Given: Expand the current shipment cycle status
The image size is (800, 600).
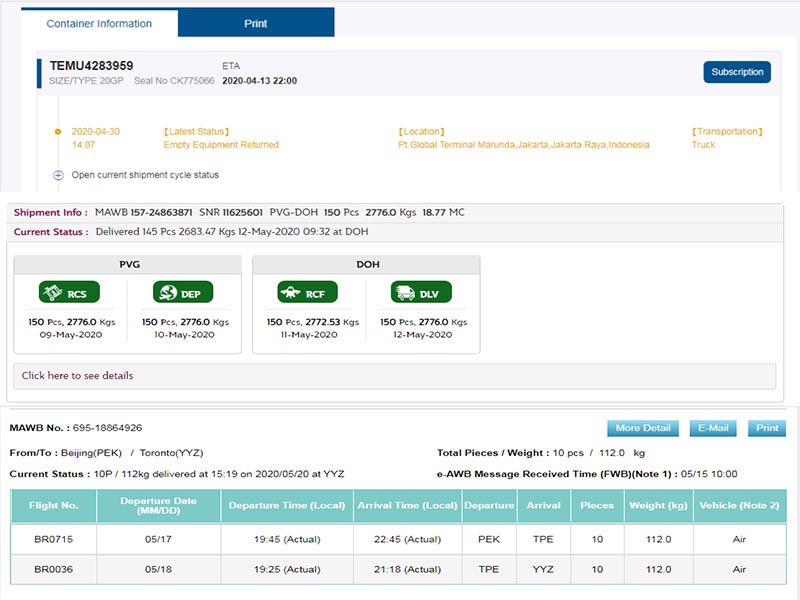Looking at the screenshot, I should click(59, 175).
